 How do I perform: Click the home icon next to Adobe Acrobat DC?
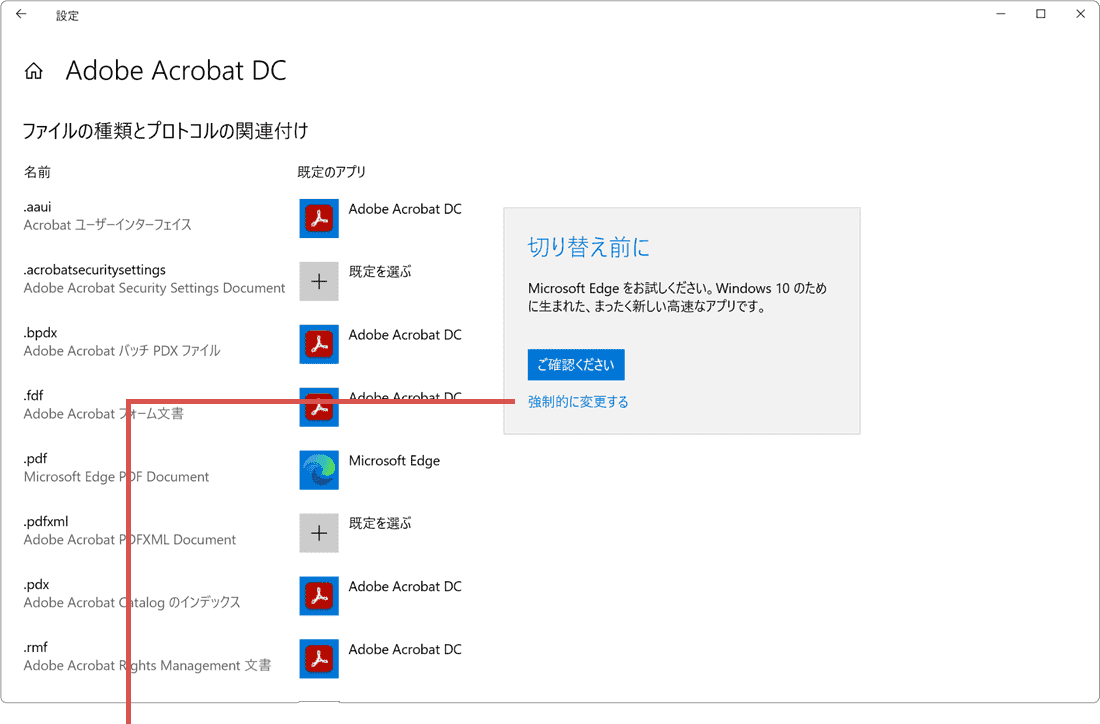(33, 70)
